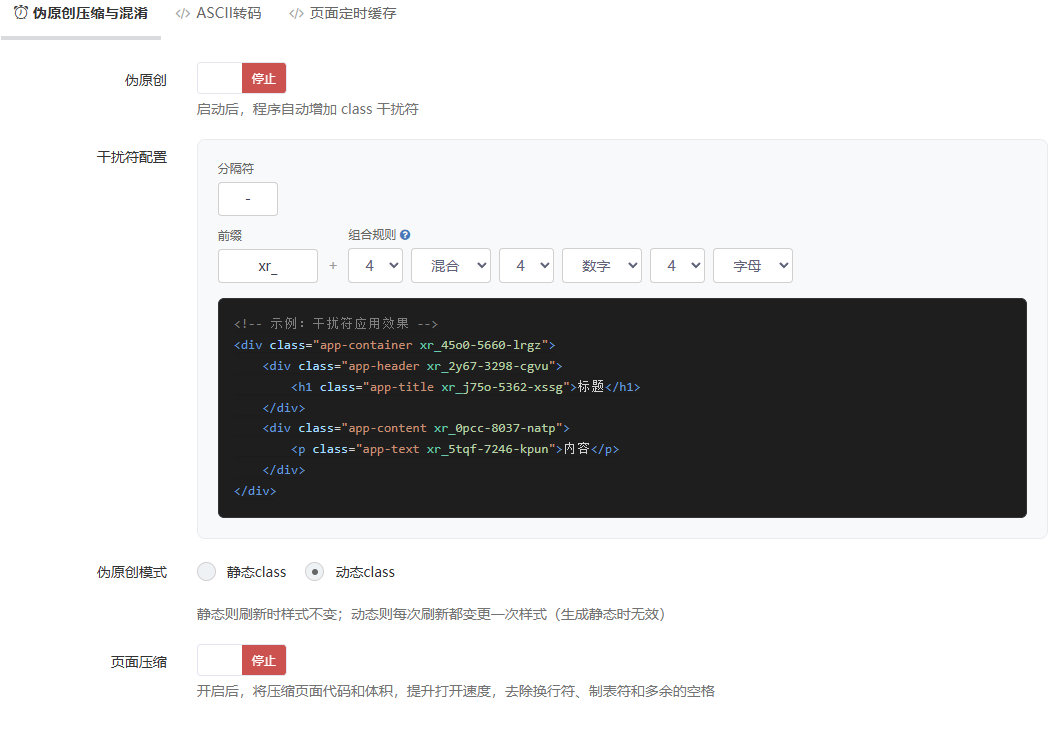The height and width of the screenshot is (739, 1062).
Task: Expand the 数字 type dropdown
Action: 602,266
